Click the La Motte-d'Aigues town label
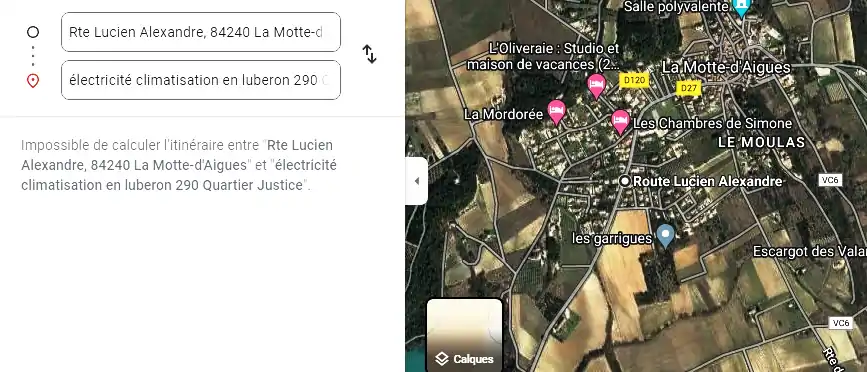This screenshot has width=867, height=372. [x=727, y=67]
